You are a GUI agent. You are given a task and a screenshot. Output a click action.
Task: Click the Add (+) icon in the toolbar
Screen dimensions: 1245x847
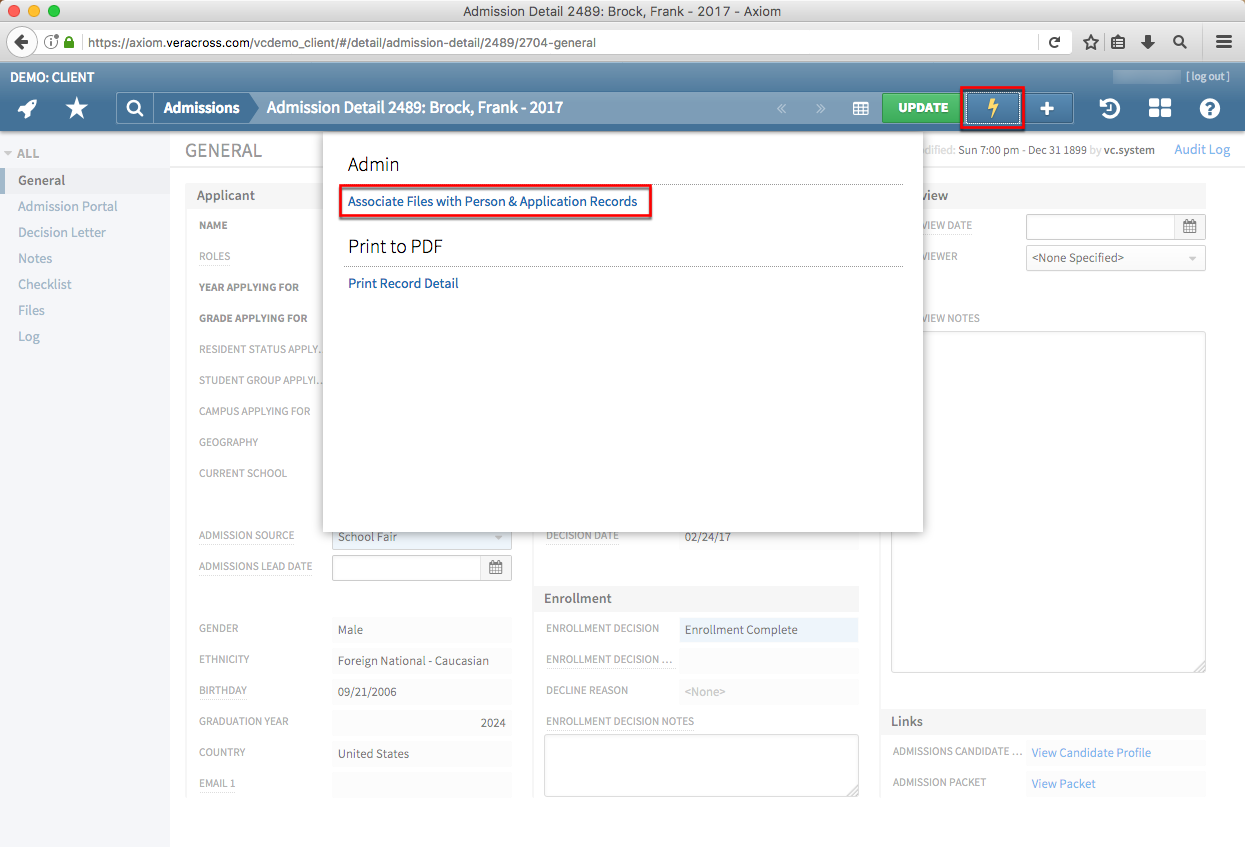point(1046,107)
